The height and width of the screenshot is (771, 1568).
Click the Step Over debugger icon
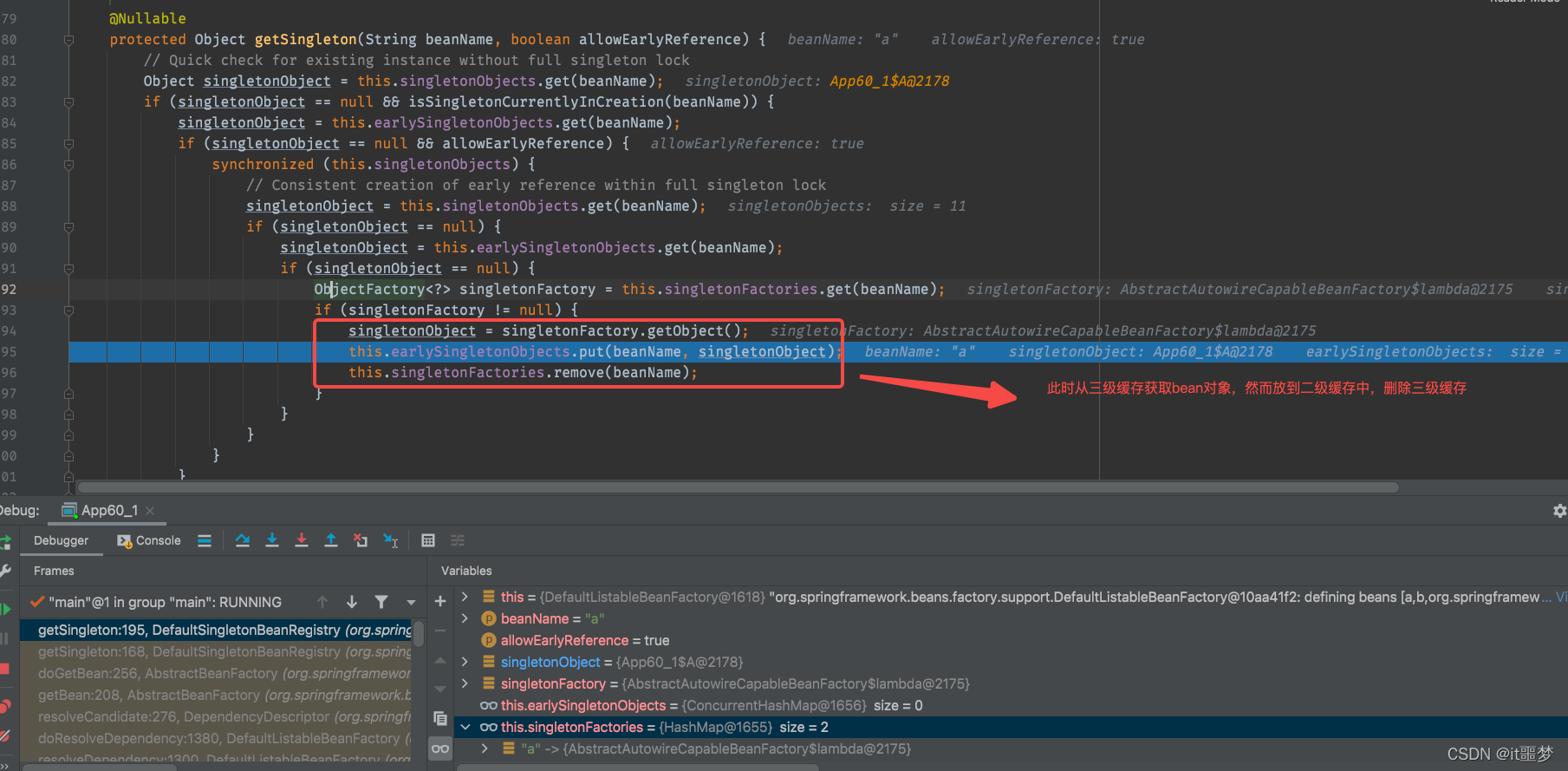(243, 540)
